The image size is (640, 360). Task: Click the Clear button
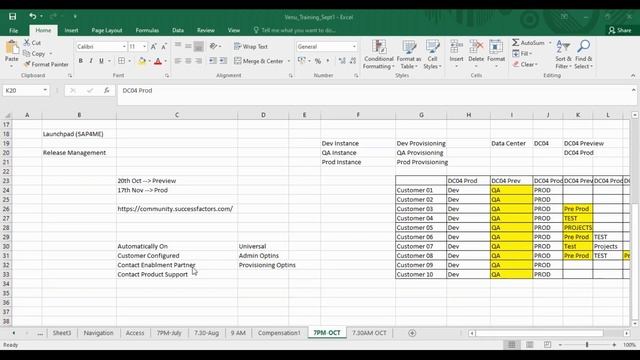click(525, 64)
